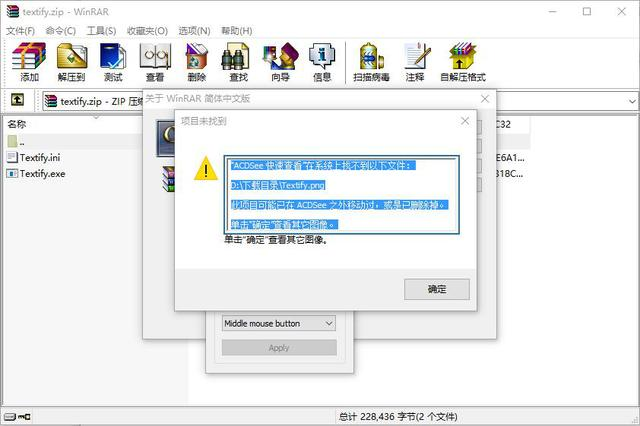This screenshot has height=426, width=640.
Task: Close the 关于 WinRAR dialog
Action: [x=485, y=99]
